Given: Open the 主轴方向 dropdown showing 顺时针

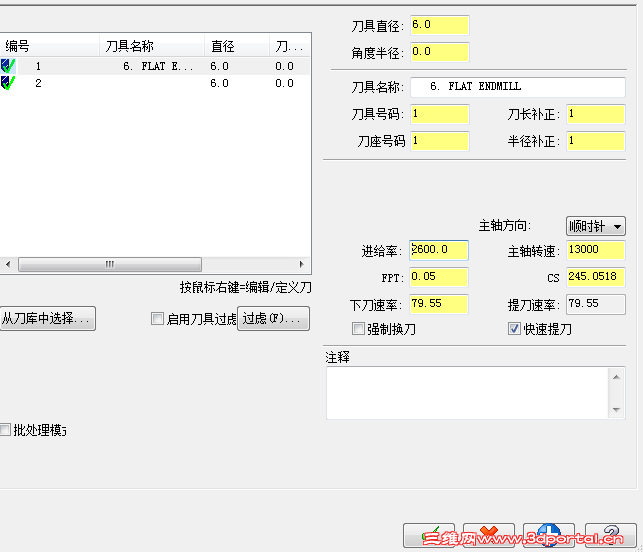Looking at the screenshot, I should coord(595,226).
